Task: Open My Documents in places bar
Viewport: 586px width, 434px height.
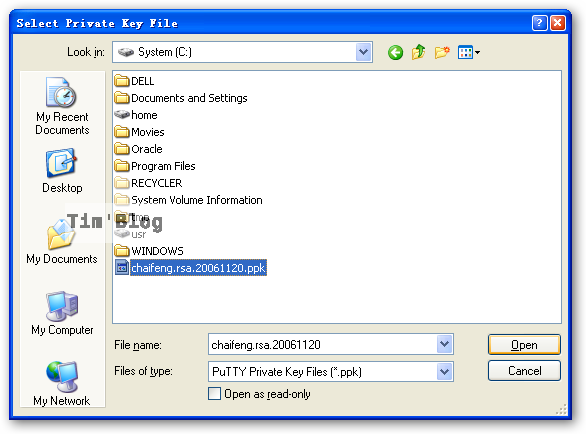Action: (62, 242)
